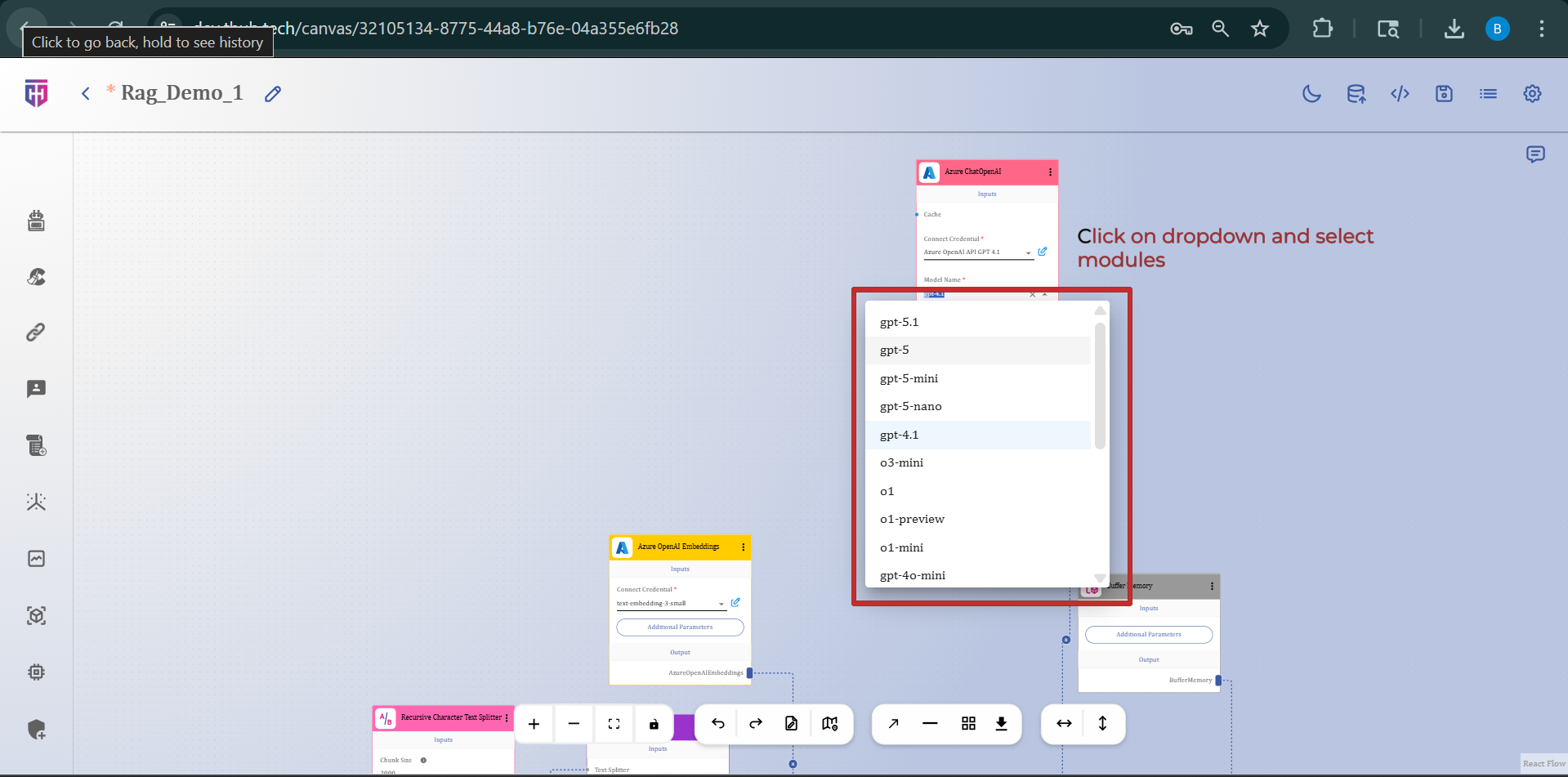Click the undo arrow in the toolbar
Image resolution: width=1568 pixels, height=777 pixels.
[x=718, y=724]
